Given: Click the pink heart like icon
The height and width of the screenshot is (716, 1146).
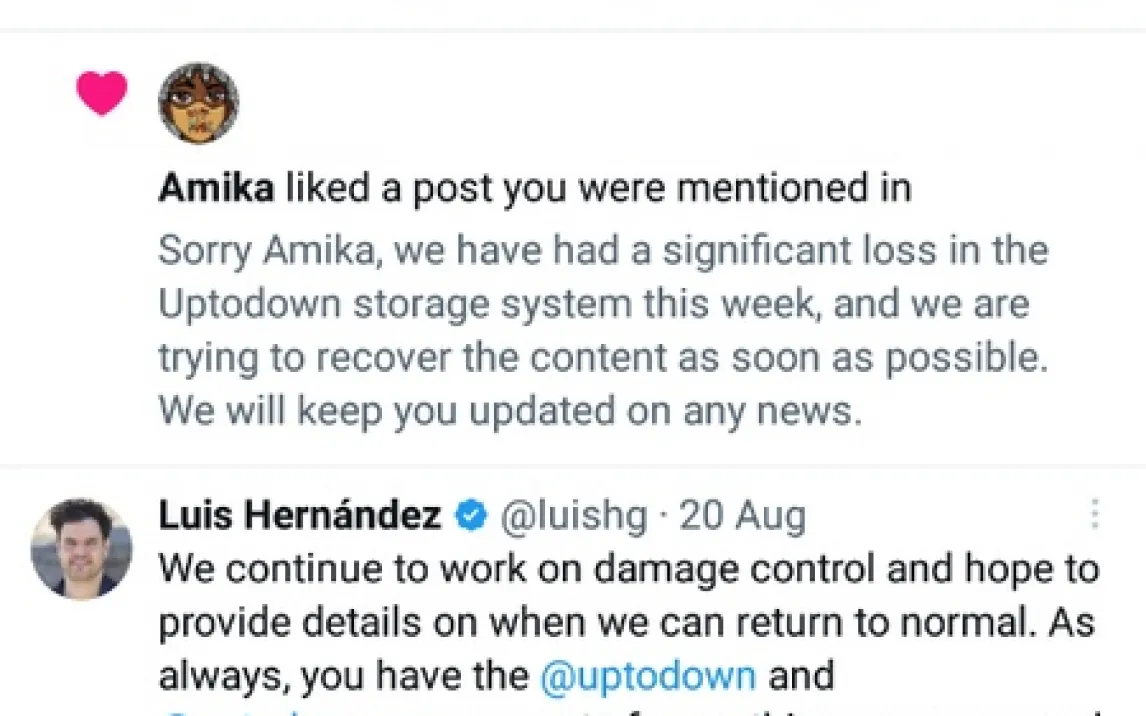Looking at the screenshot, I should [x=102, y=94].
